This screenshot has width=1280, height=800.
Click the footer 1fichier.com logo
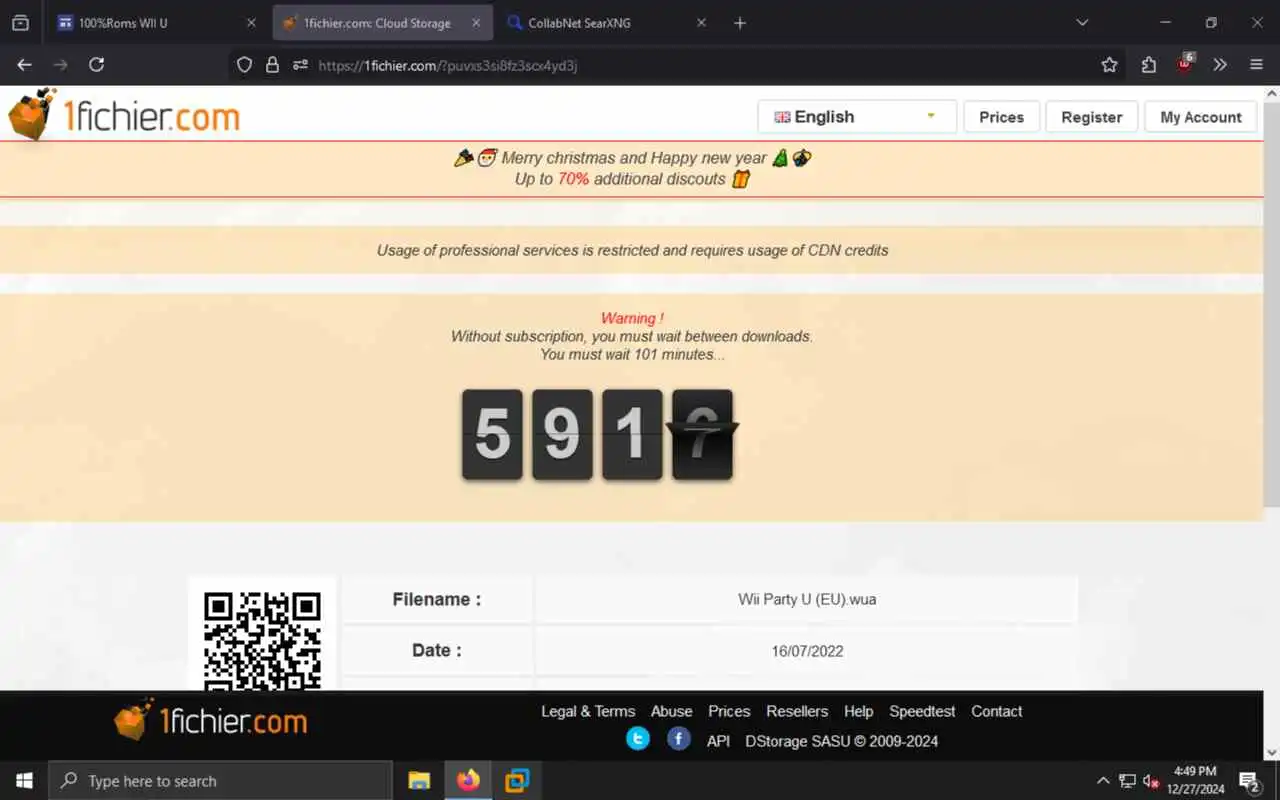coord(210,720)
